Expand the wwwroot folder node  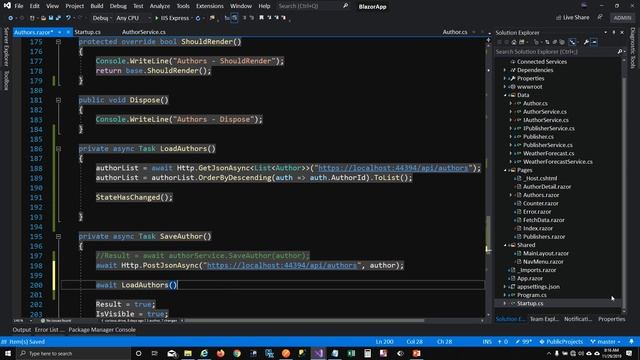(505, 87)
